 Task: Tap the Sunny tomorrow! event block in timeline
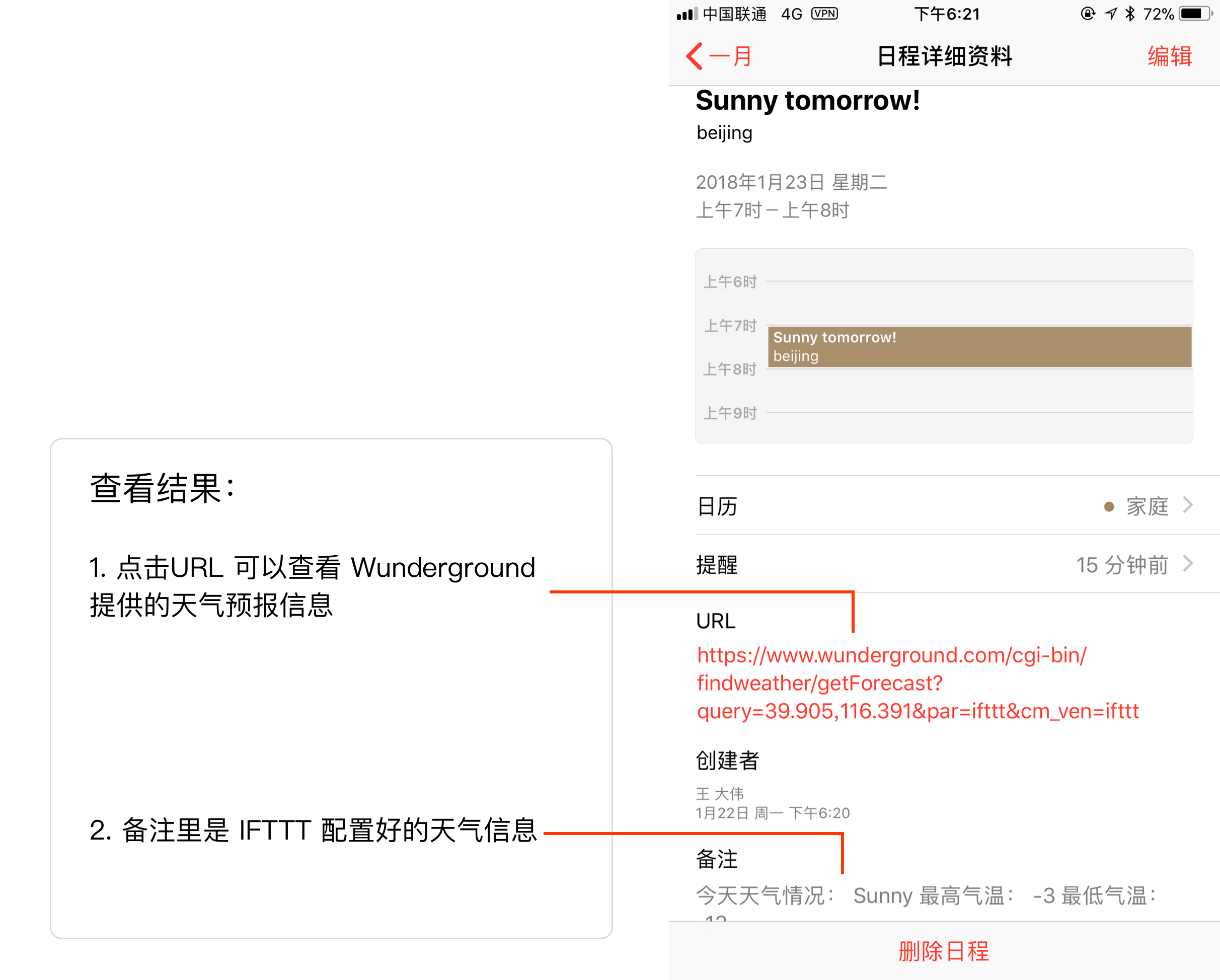pos(979,347)
